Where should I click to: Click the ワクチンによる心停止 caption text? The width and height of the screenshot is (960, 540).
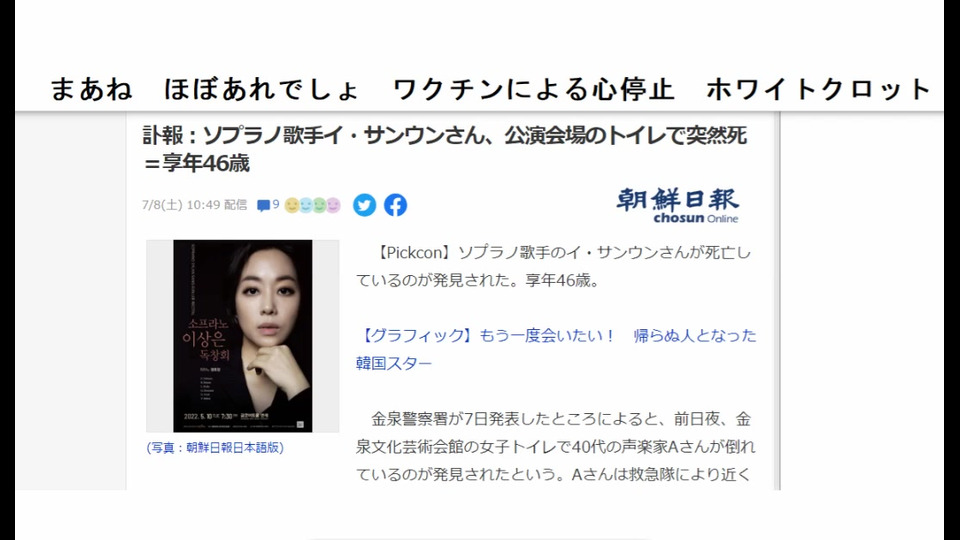pyautogui.click(x=533, y=89)
